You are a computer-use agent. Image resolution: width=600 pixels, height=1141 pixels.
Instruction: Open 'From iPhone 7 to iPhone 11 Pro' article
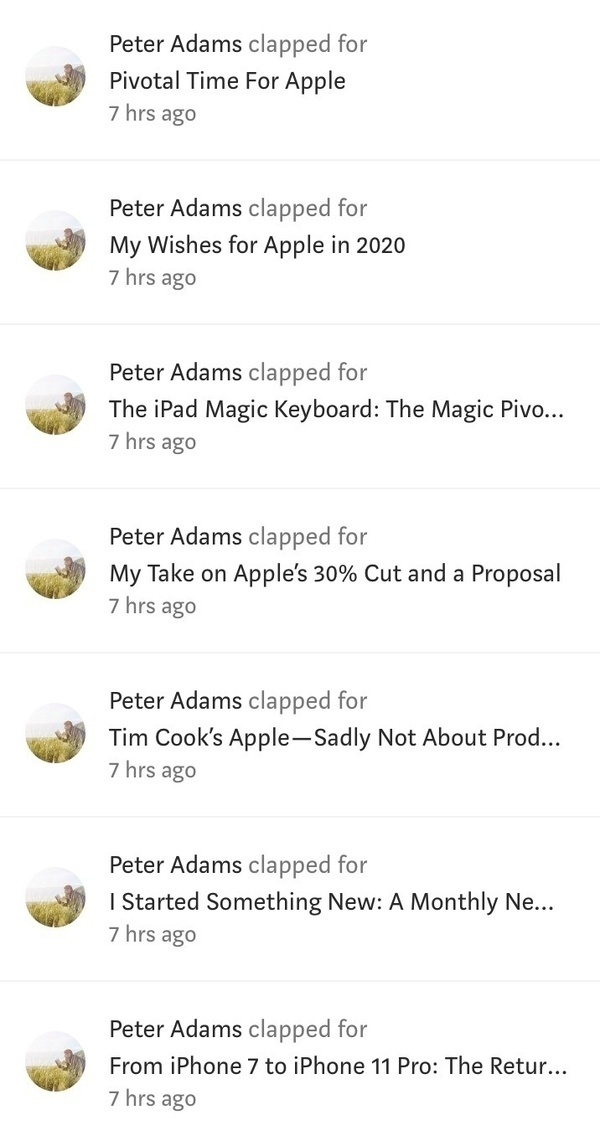coord(338,1066)
